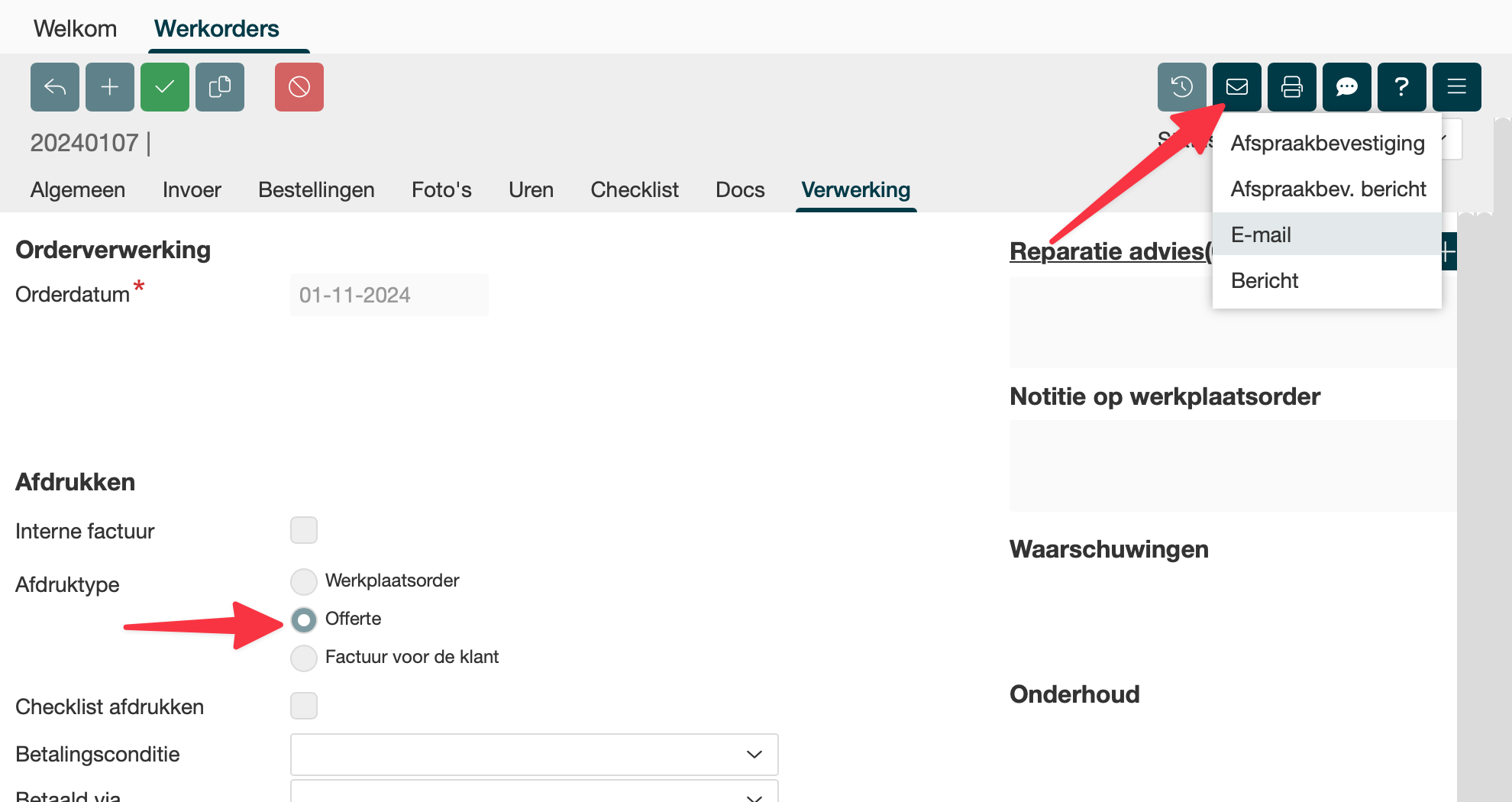
Task: Switch to the Checklist tab
Action: (634, 189)
